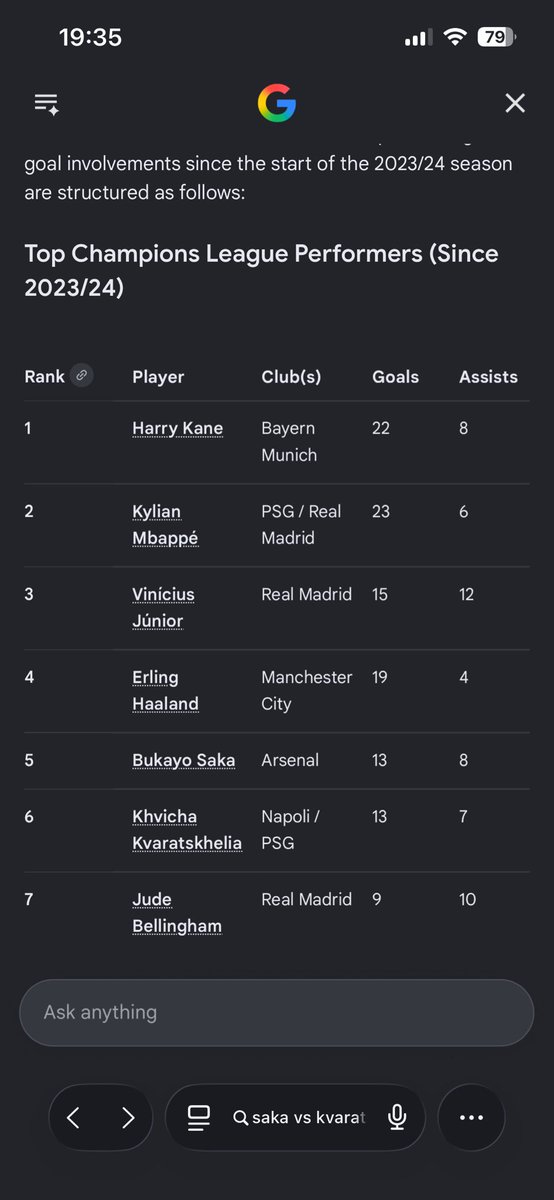Open the Erling Haaland link
The height and width of the screenshot is (1200, 554).
click(x=166, y=691)
